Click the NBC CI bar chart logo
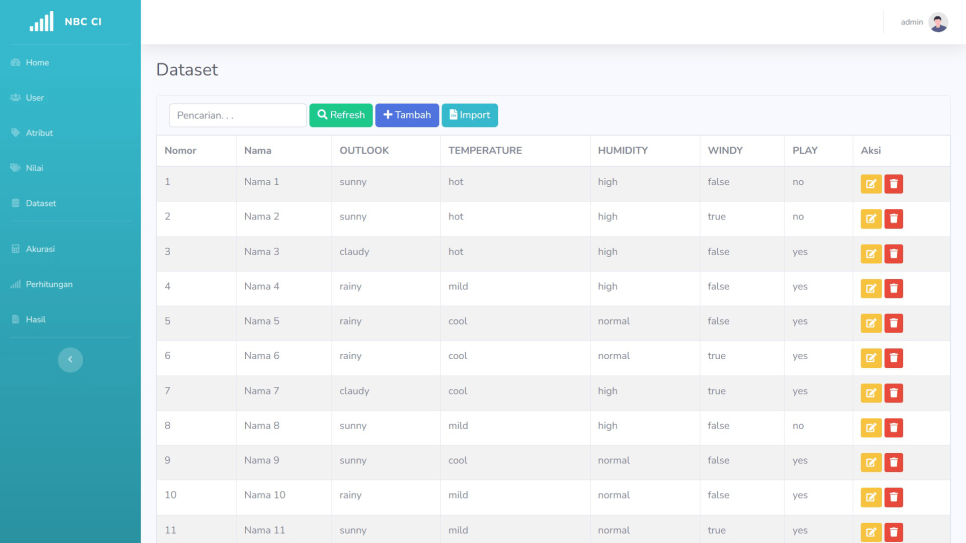 41,22
